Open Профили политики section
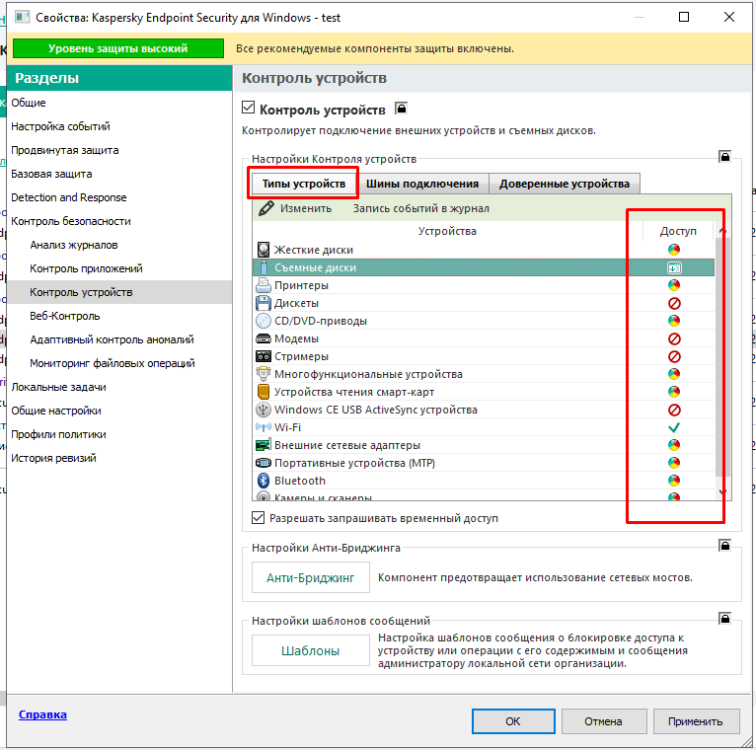The width and height of the screenshot is (756, 750). 59,434
